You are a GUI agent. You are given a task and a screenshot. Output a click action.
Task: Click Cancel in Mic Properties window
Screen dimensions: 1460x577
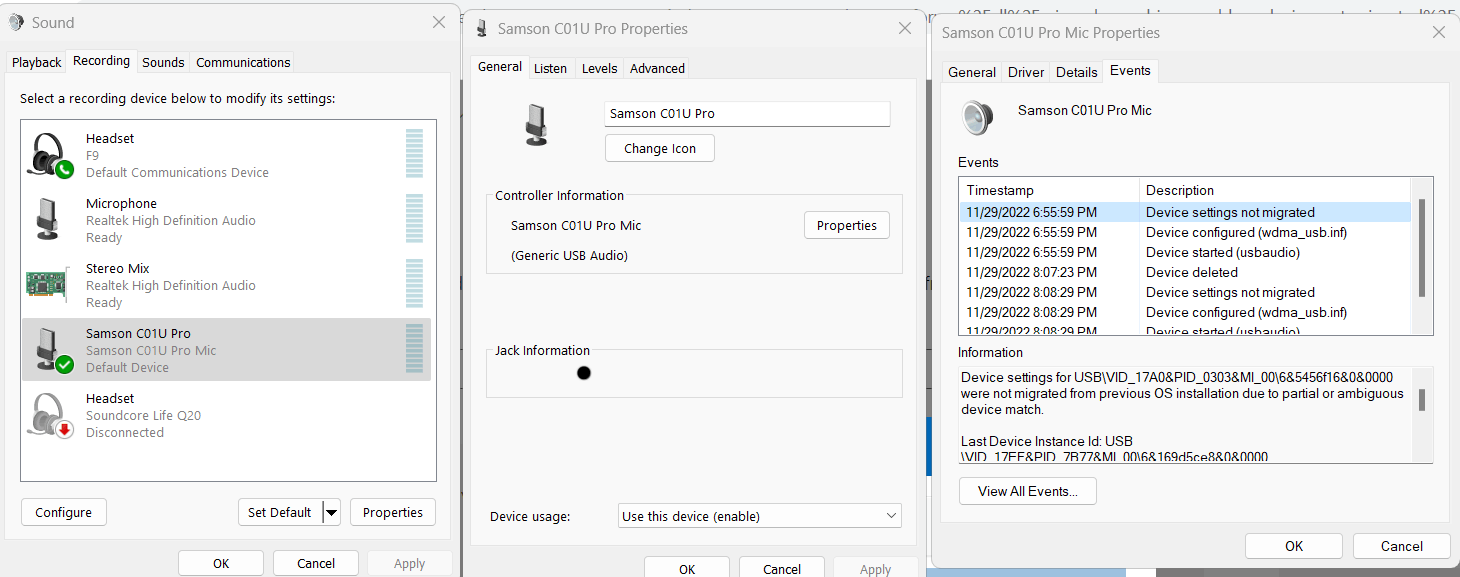[x=1402, y=546]
